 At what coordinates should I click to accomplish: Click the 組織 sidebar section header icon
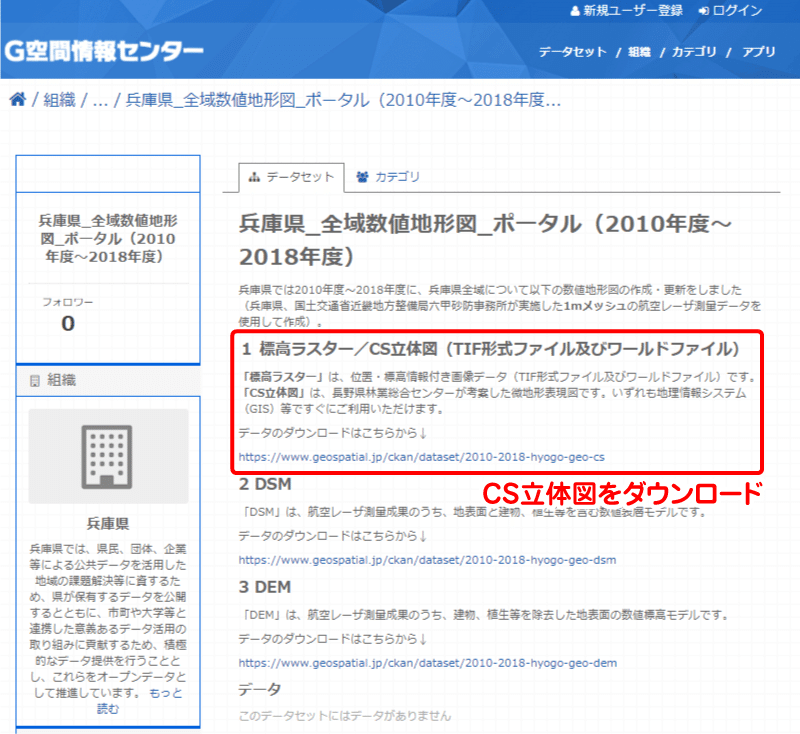pyautogui.click(x=35, y=381)
